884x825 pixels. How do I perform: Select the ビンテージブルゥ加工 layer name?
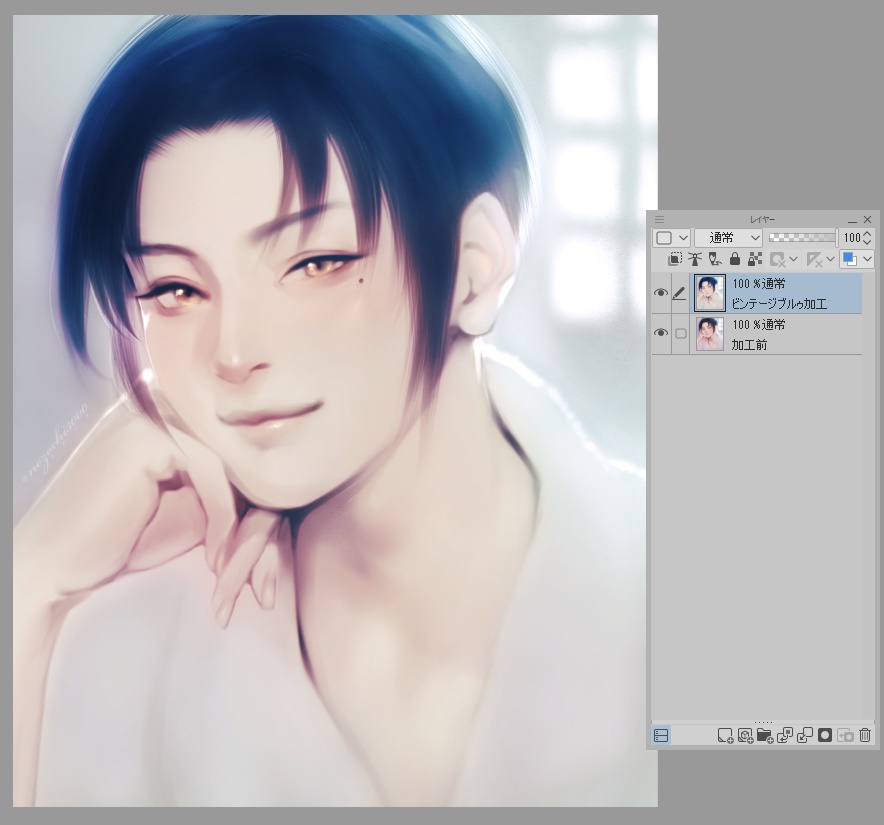tap(779, 304)
